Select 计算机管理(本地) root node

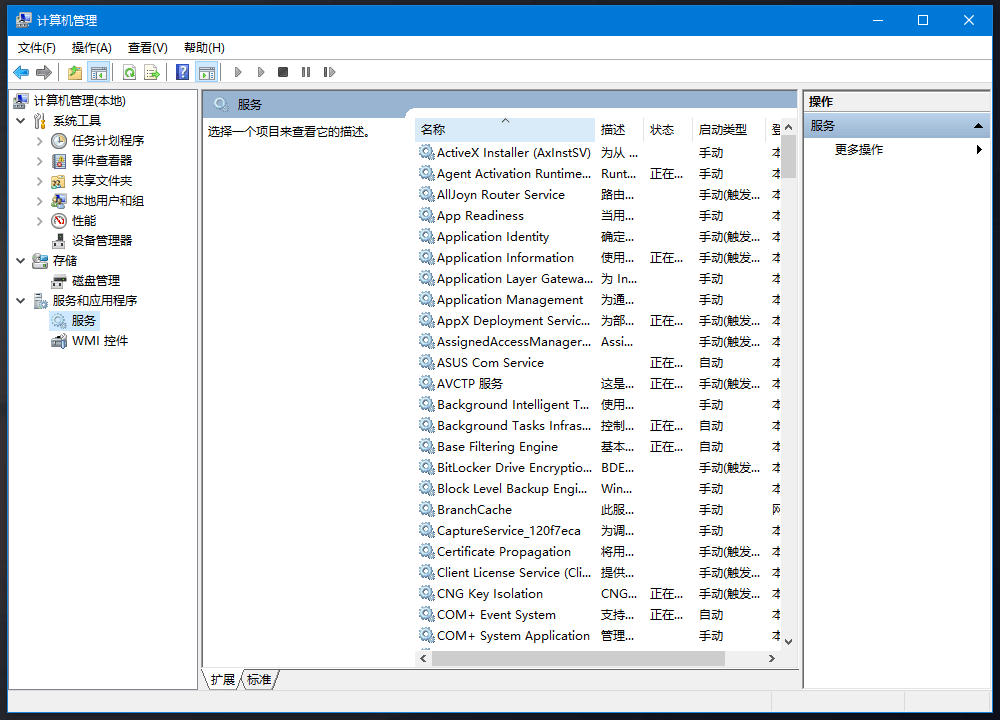(80, 101)
